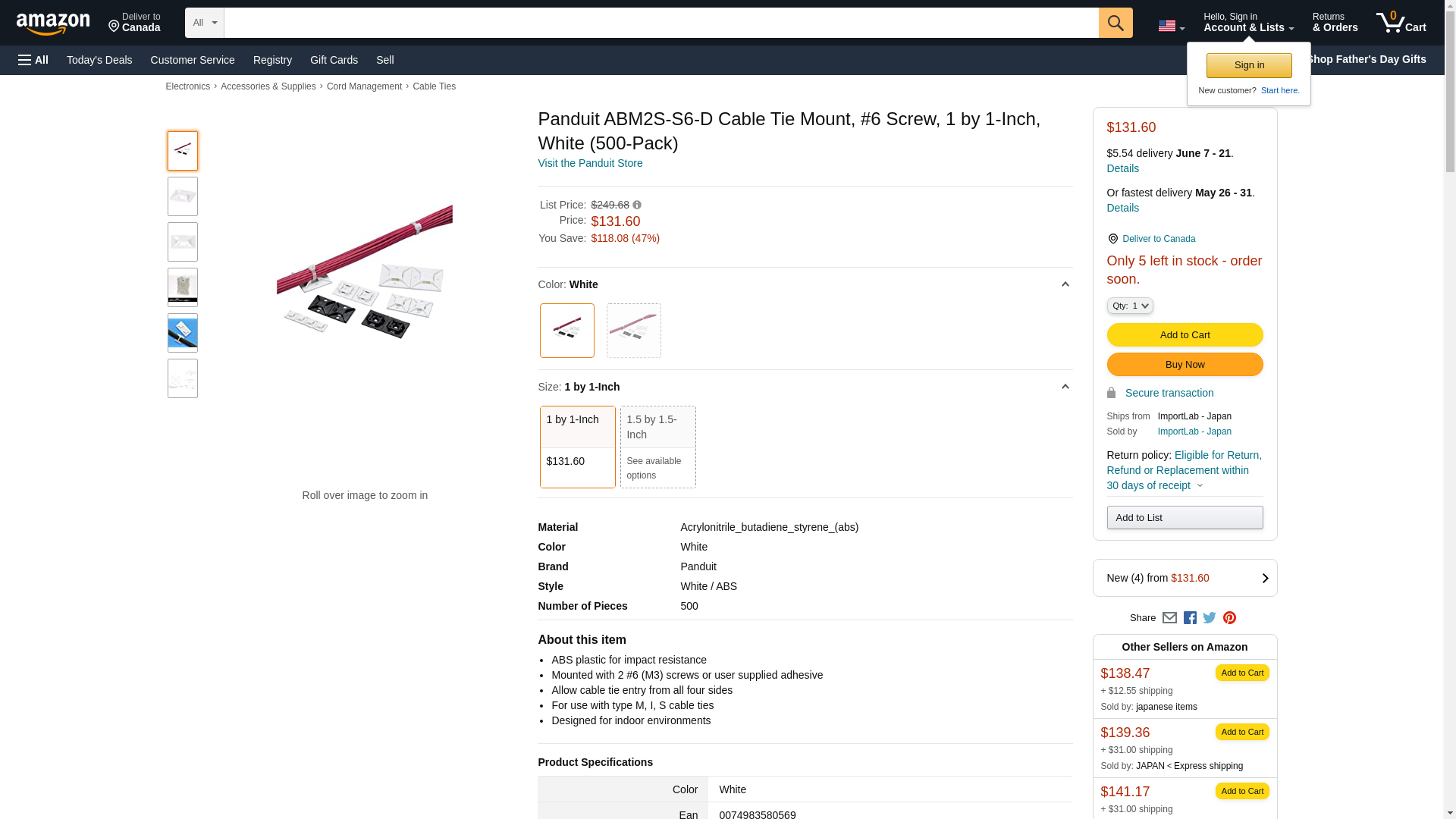This screenshot has height=819, width=1456.
Task: Share the product via email icon
Action: point(1169,618)
